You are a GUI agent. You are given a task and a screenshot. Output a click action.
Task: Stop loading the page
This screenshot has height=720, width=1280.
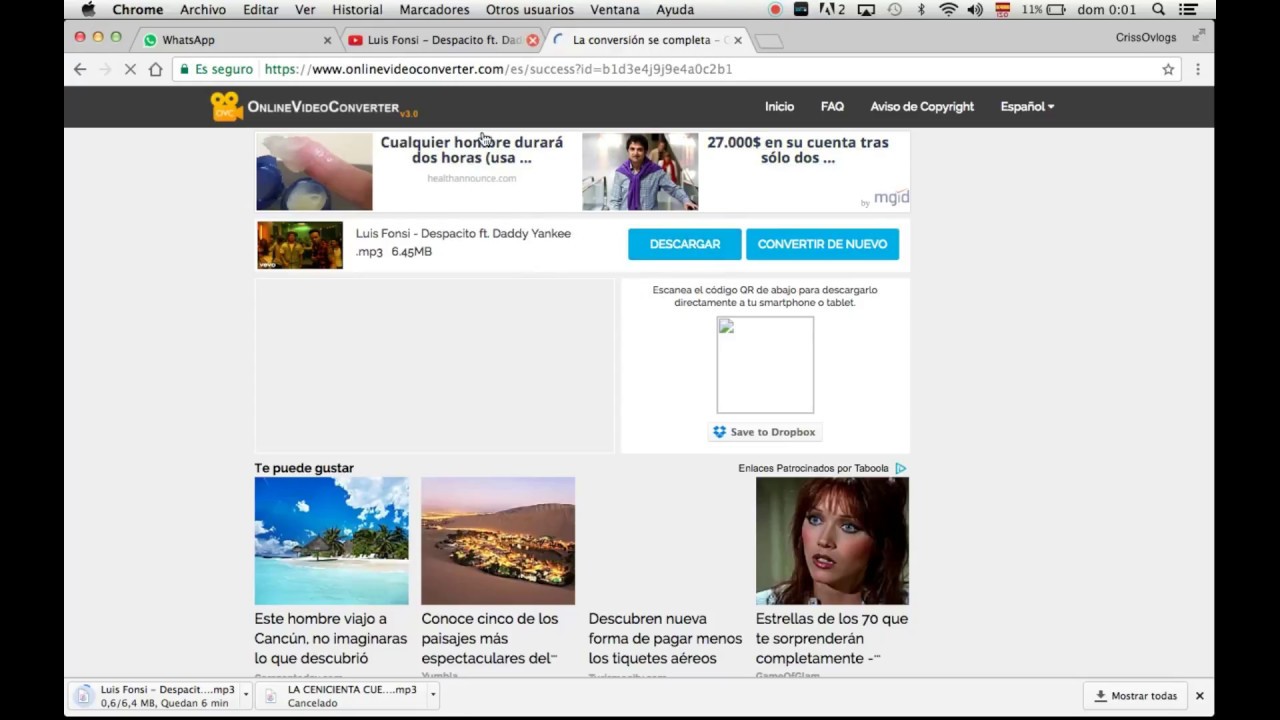[x=129, y=69]
